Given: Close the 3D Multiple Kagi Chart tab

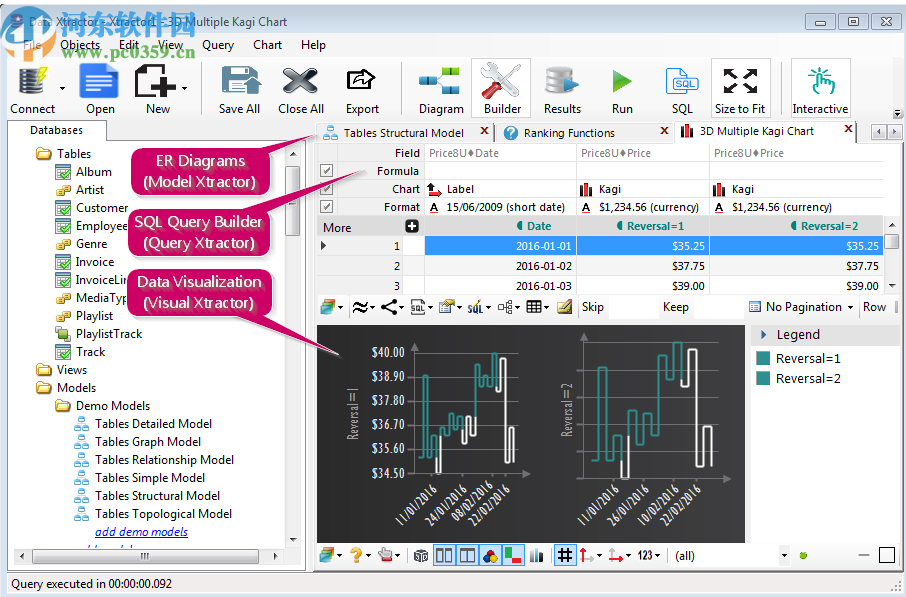Looking at the screenshot, I should point(848,129).
